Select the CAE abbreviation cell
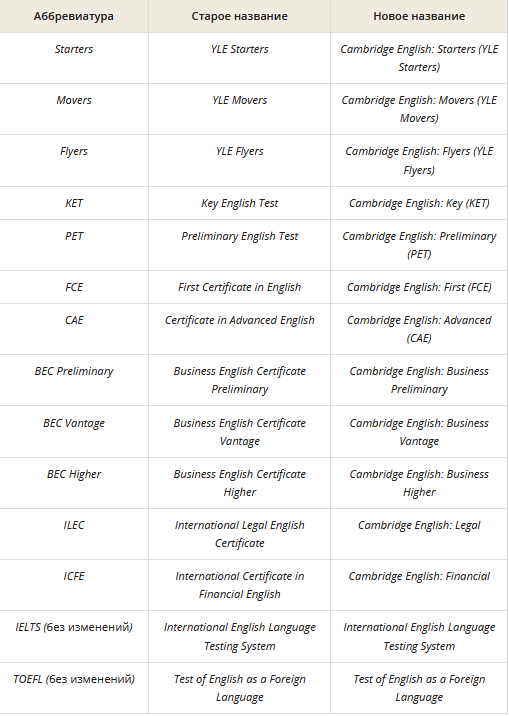Image resolution: width=509 pixels, height=716 pixels. pyautogui.click(x=73, y=329)
